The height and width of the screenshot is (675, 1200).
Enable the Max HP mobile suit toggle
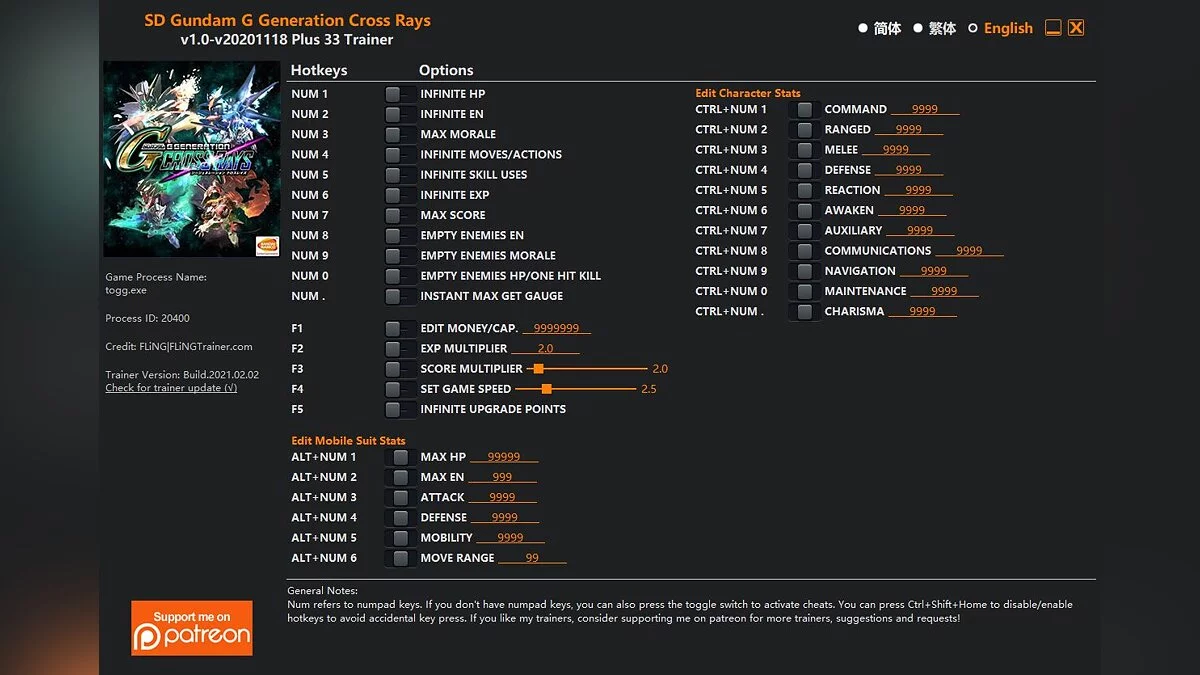click(400, 457)
